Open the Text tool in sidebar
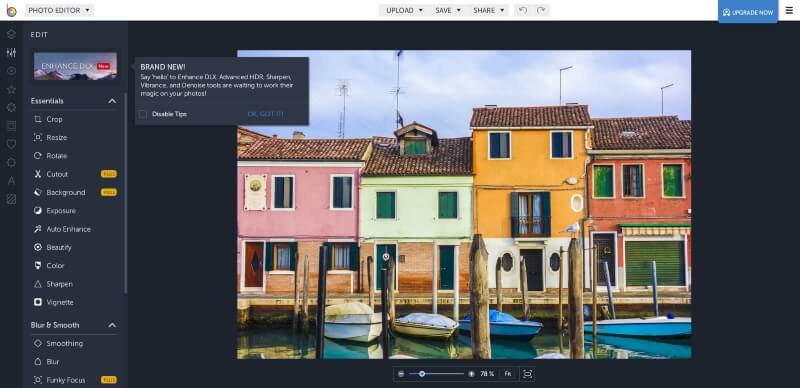 (x=11, y=180)
